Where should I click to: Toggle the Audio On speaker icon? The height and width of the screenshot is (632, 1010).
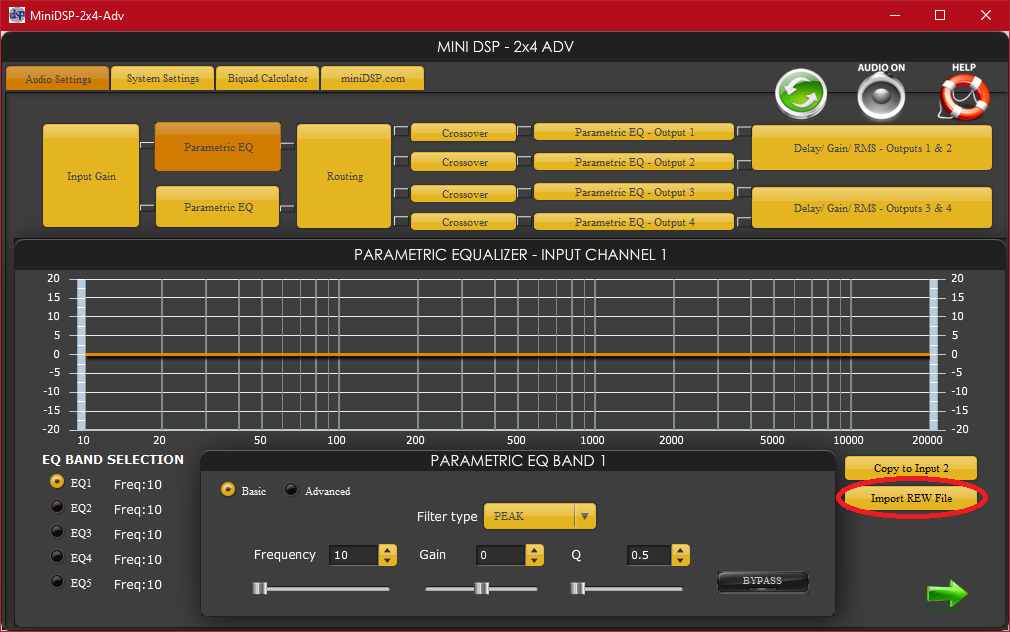(x=881, y=97)
